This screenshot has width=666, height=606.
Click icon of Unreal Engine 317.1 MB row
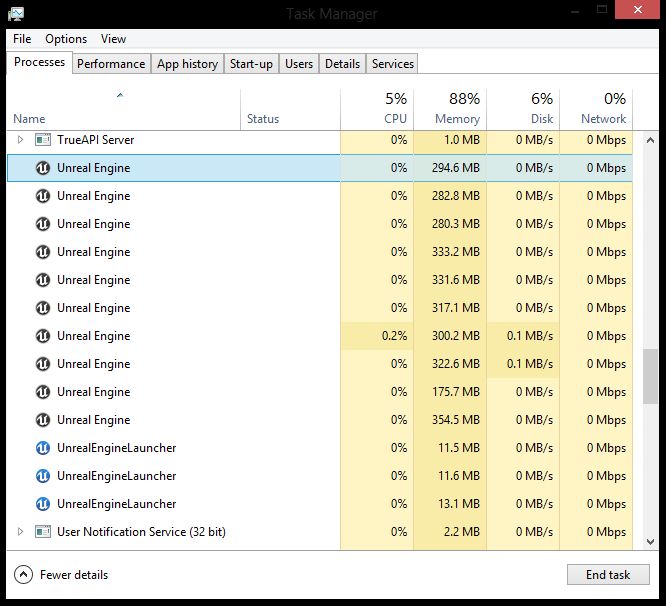tap(43, 308)
